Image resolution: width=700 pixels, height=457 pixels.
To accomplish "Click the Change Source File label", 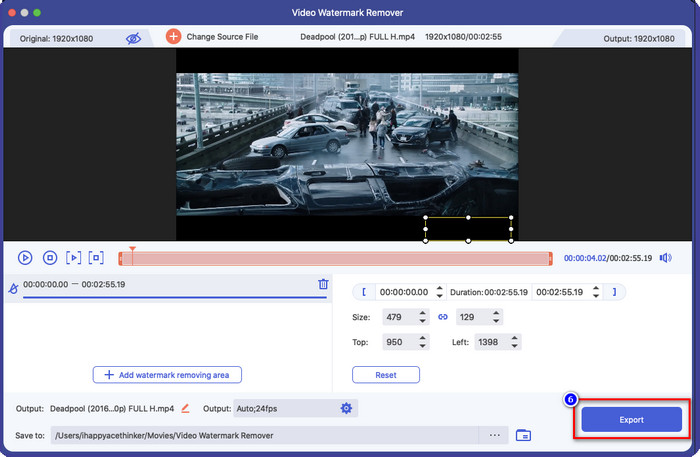I will [222, 37].
